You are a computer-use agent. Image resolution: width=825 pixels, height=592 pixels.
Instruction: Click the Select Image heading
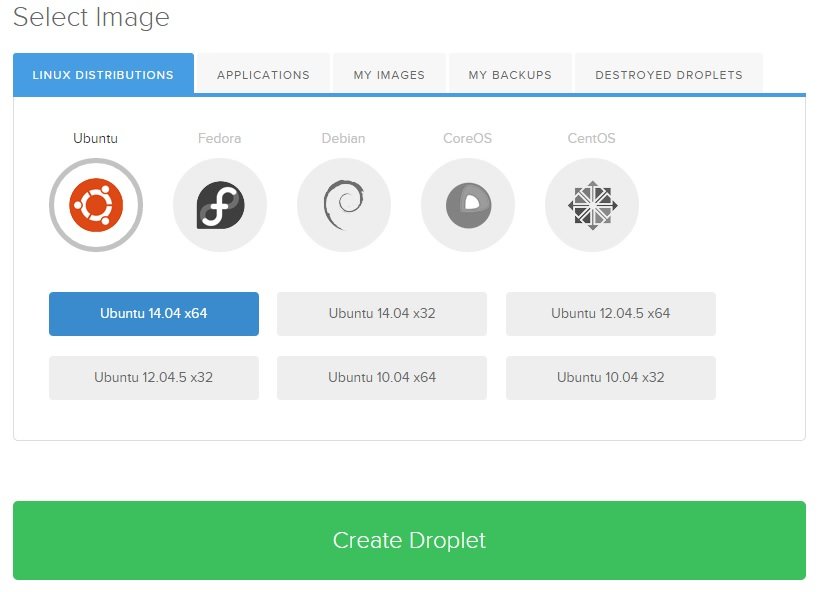(x=91, y=17)
